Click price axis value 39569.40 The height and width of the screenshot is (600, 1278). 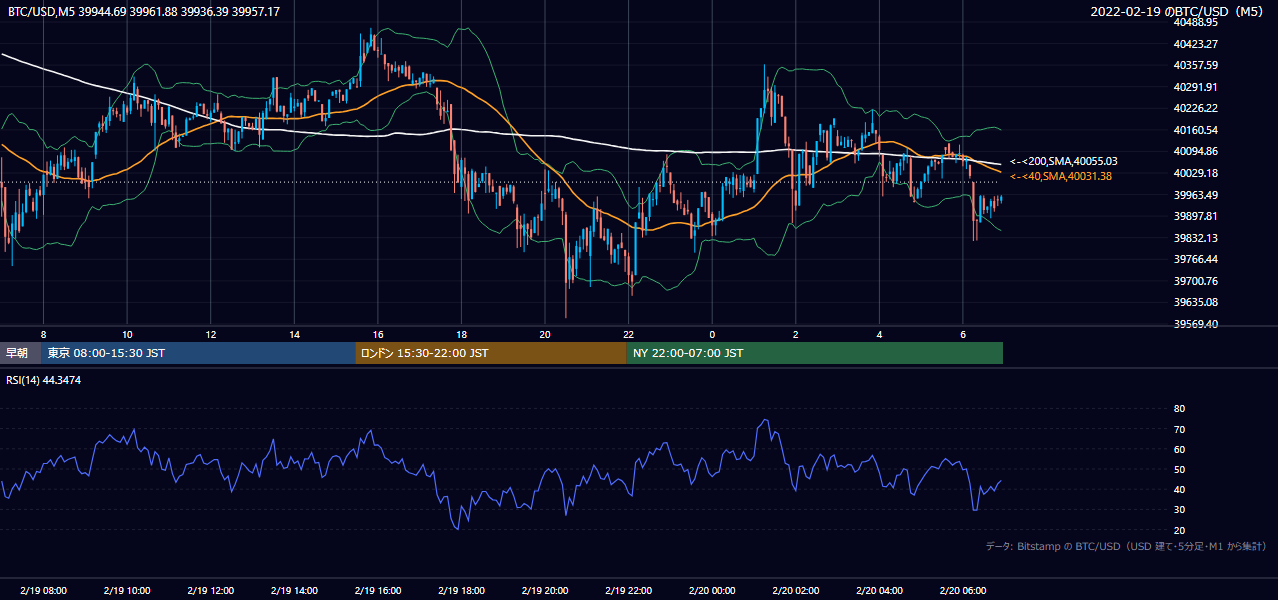pyautogui.click(x=1196, y=324)
